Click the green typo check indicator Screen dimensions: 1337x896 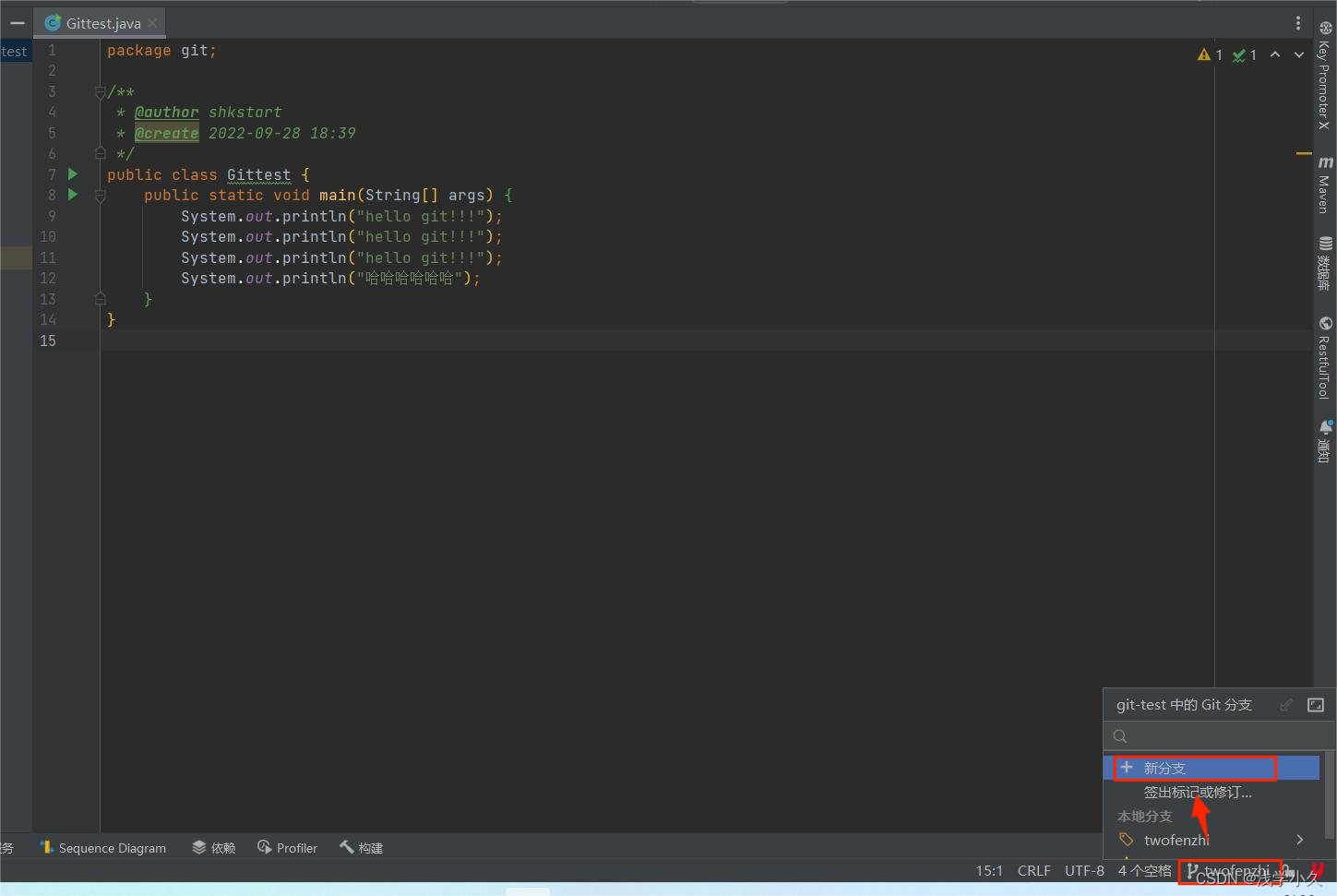coord(1245,55)
